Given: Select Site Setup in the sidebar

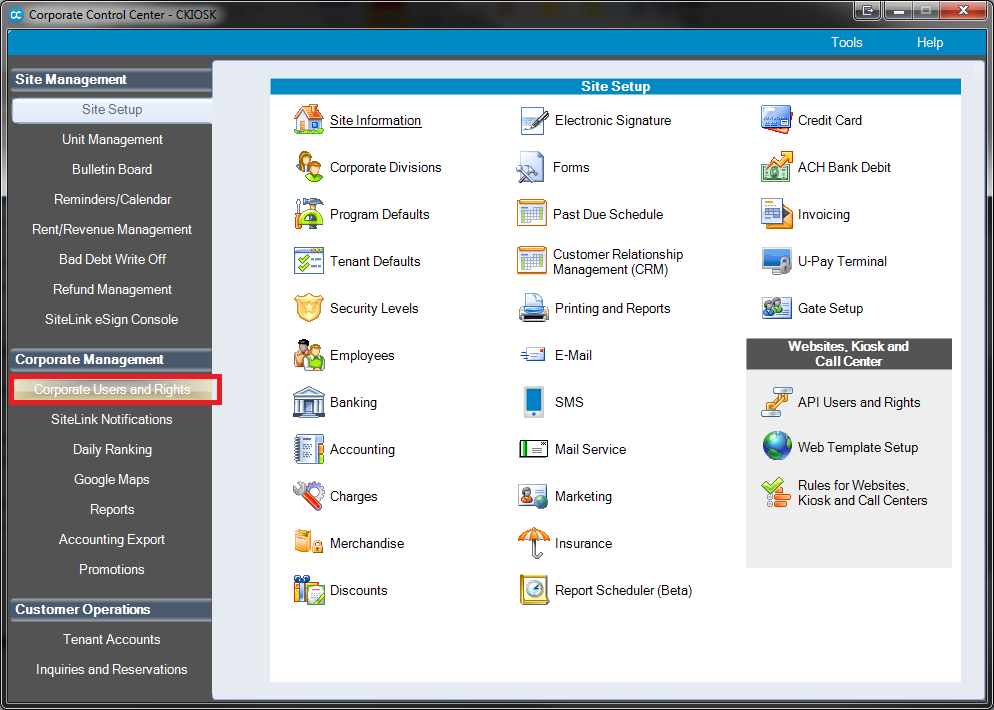Looking at the screenshot, I should point(112,110).
